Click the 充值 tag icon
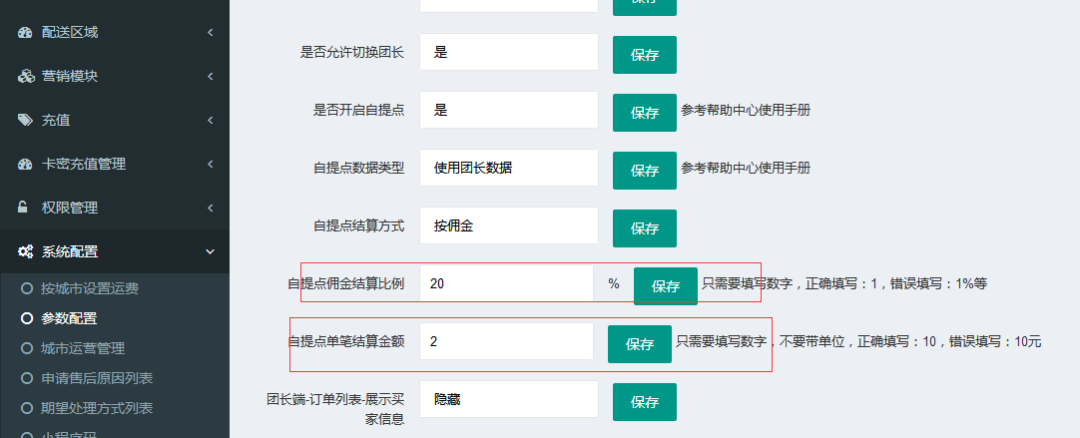 (26, 120)
